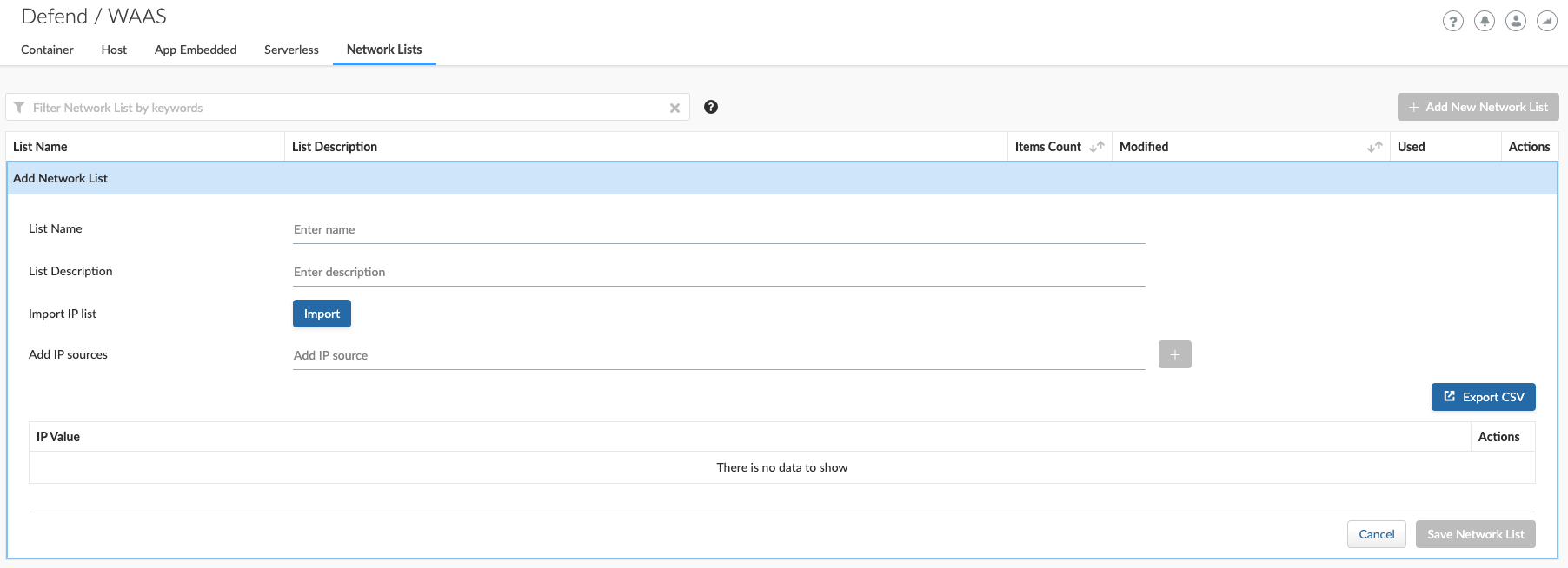Image resolution: width=1568 pixels, height=568 pixels.
Task: Click the 'Import IP list' label
Action: tap(63, 314)
